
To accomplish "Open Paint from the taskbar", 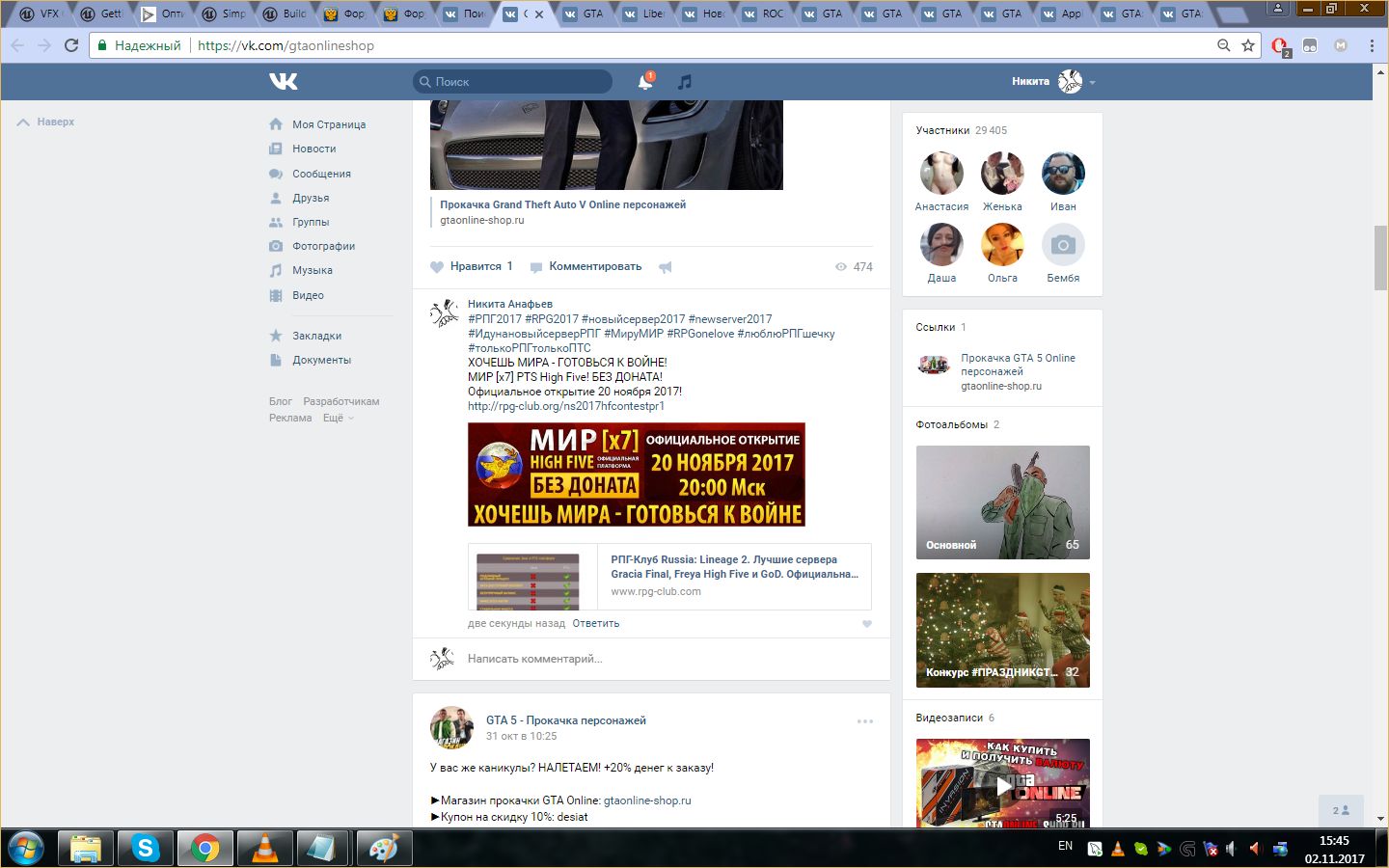I will pos(384,848).
